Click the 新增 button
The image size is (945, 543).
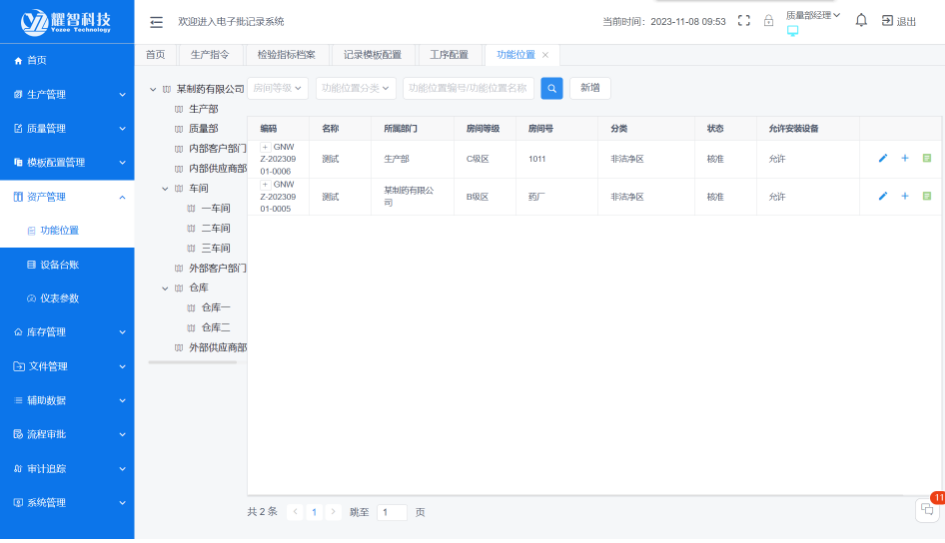[x=590, y=88]
